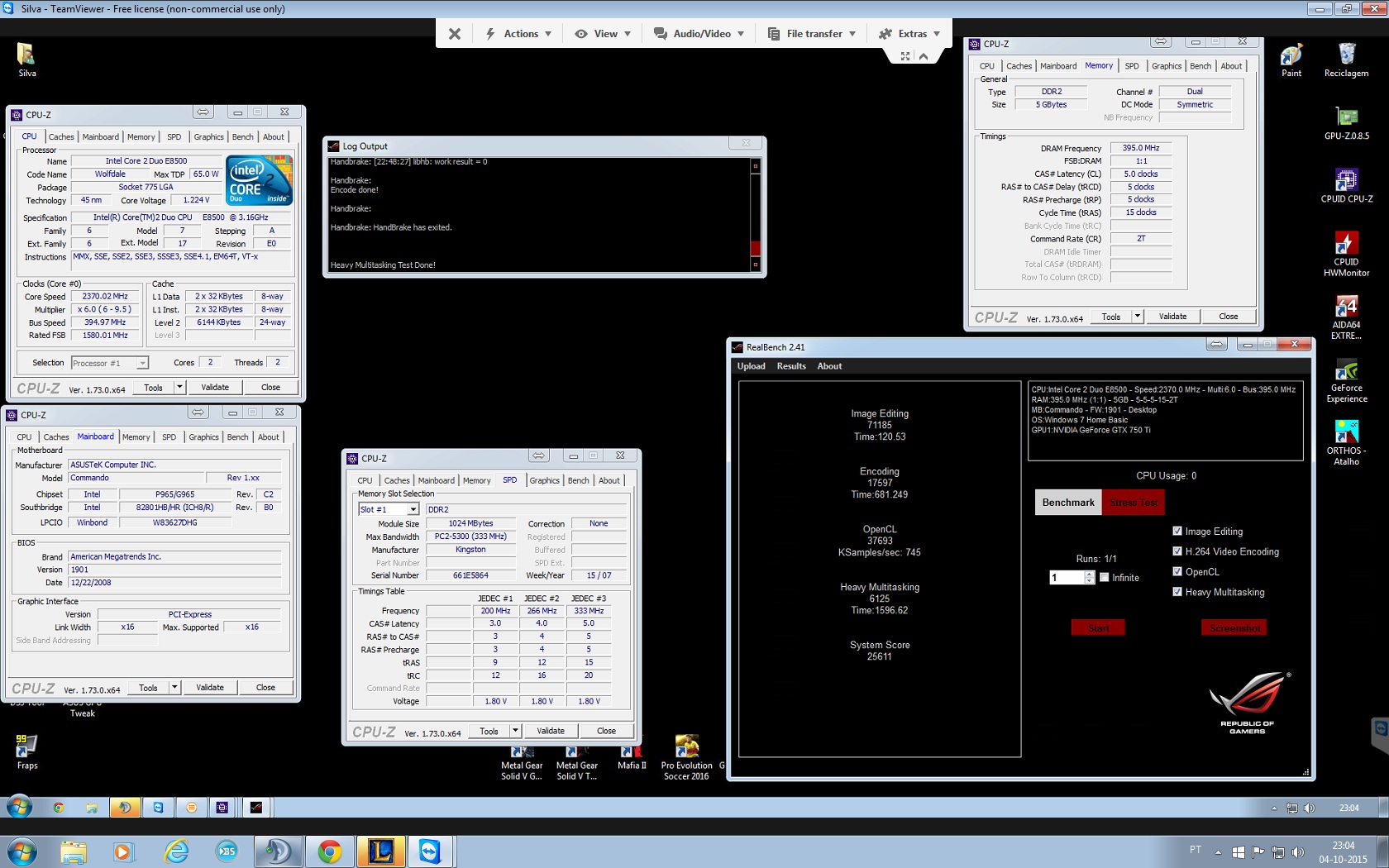Open the Mafia II desktop shortcut
This screenshot has height=868, width=1389.
point(632,758)
